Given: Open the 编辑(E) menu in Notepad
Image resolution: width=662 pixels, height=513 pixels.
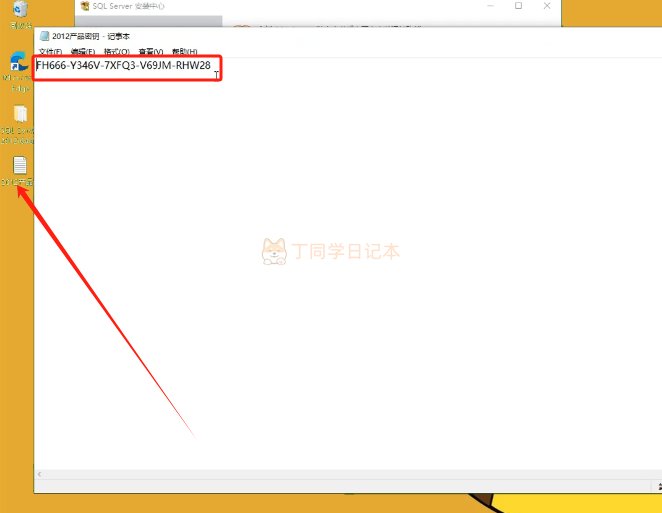Looking at the screenshot, I should (83, 52).
